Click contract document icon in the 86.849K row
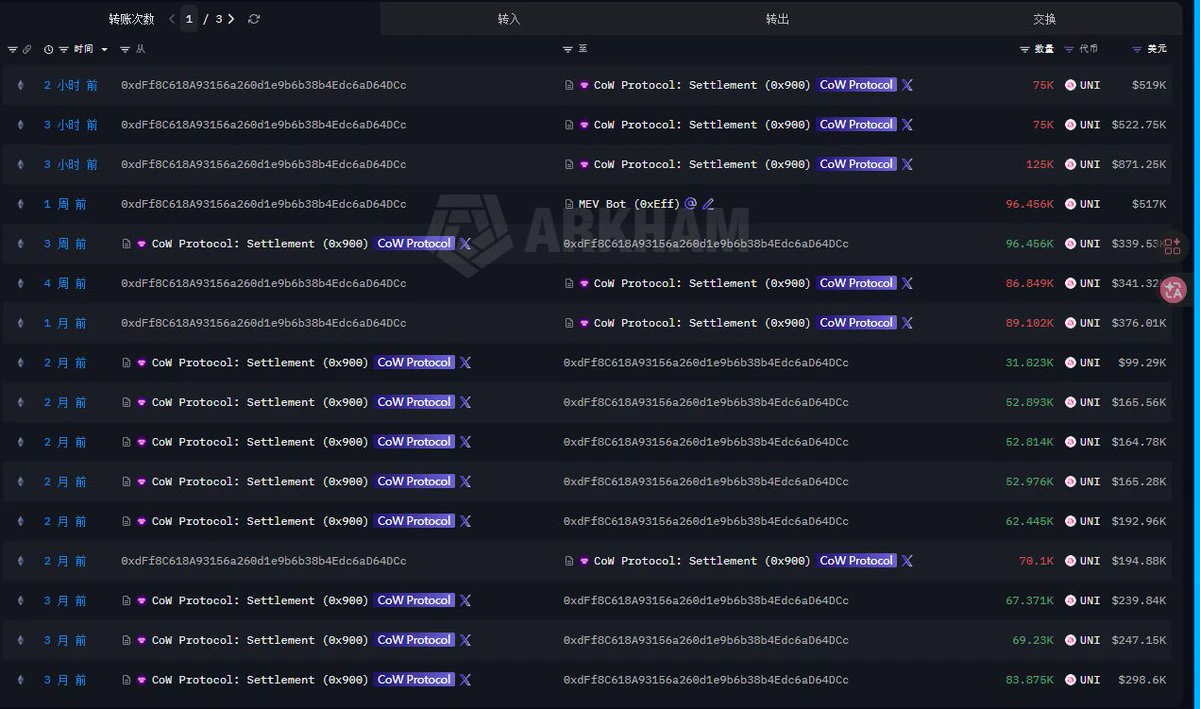Image resolution: width=1200 pixels, height=709 pixels. 569,283
